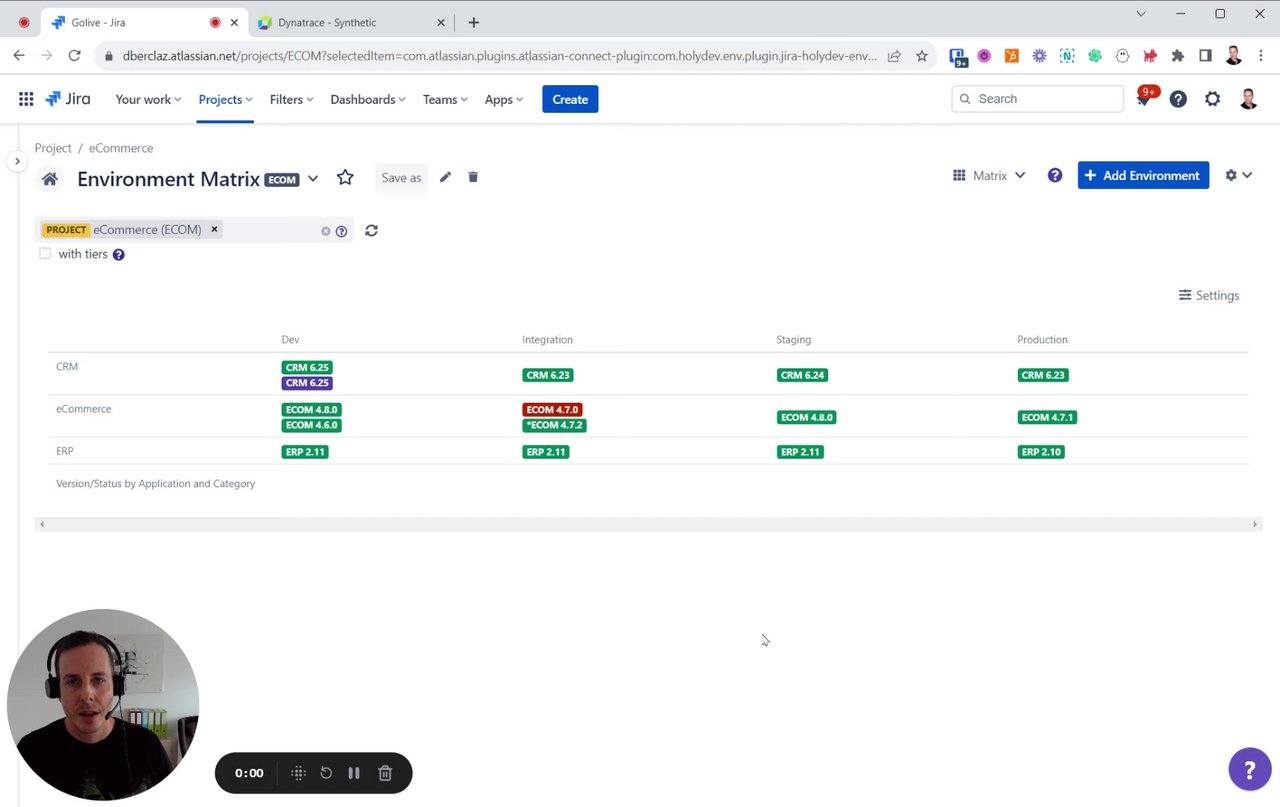The width and height of the screenshot is (1280, 807).
Task: Remove the eCommerce (ECOM) project chip
Action: click(214, 229)
